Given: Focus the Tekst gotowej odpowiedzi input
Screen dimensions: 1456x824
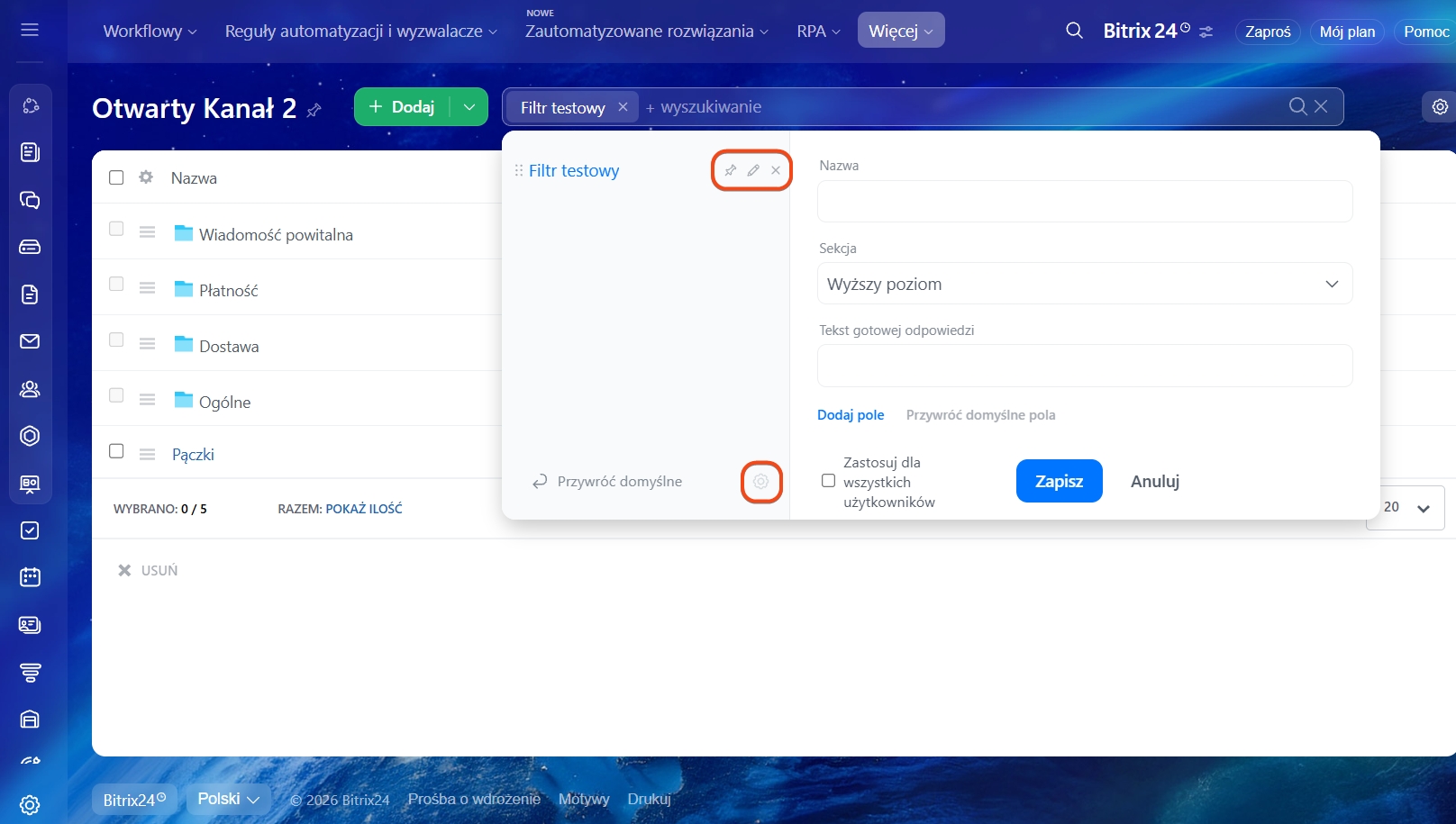Looking at the screenshot, I should (1085, 366).
